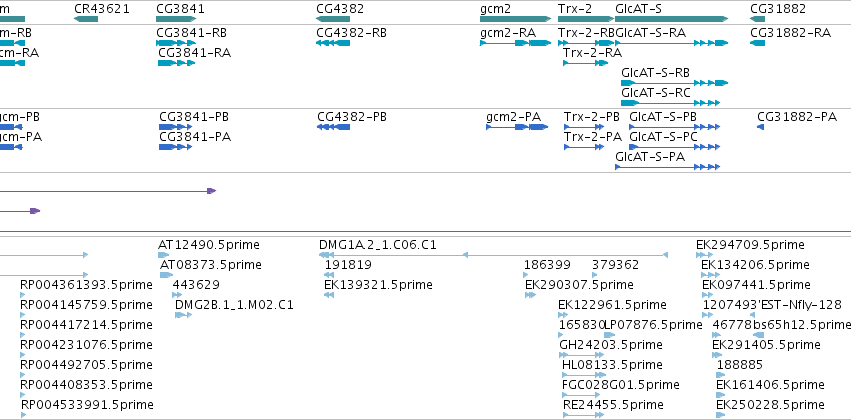Select the gcm2 gene arrow bar
This screenshot has height=420, width=851.
(x=516, y=19)
